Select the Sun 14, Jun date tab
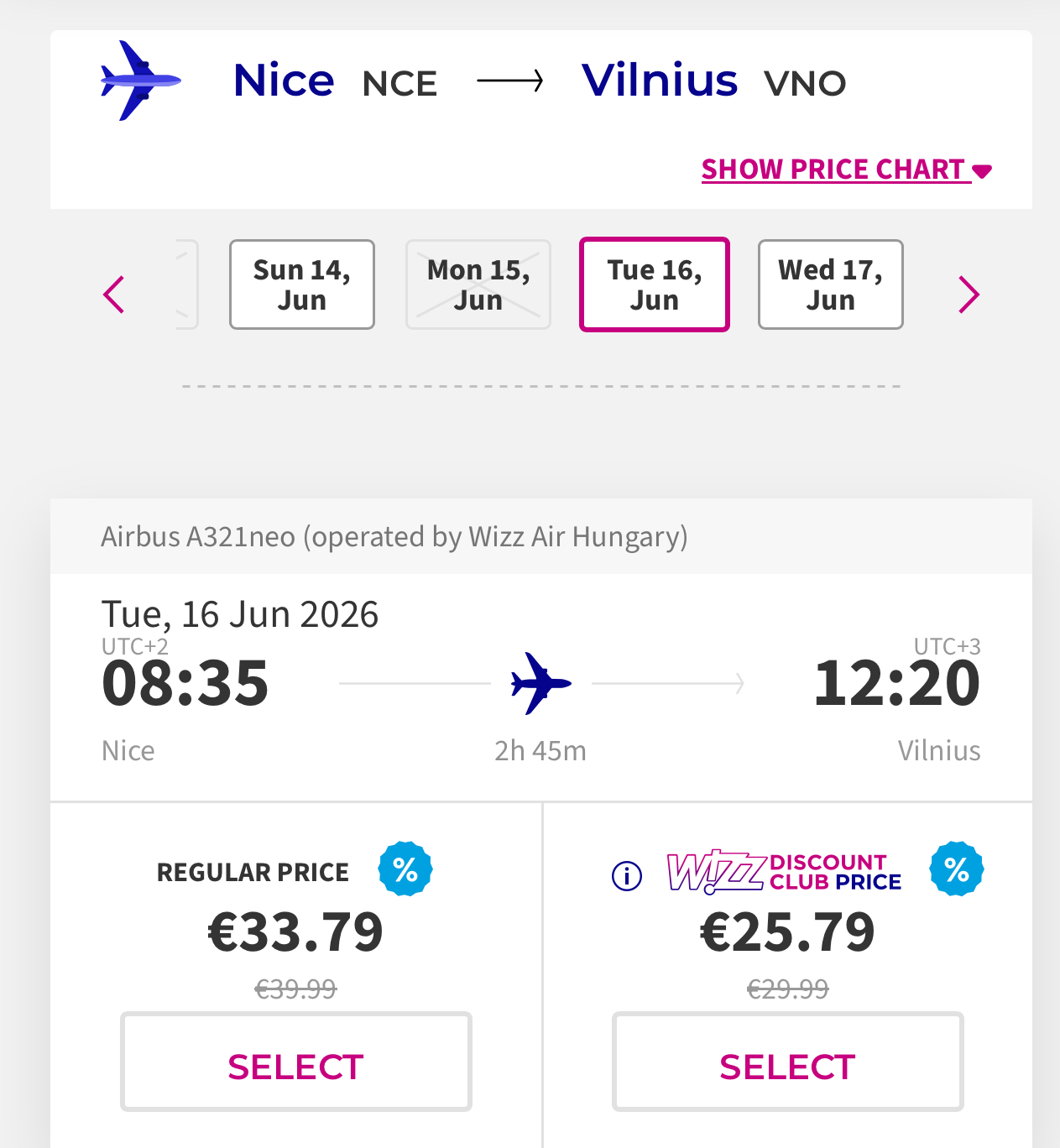The width and height of the screenshot is (1060, 1148). (x=302, y=284)
